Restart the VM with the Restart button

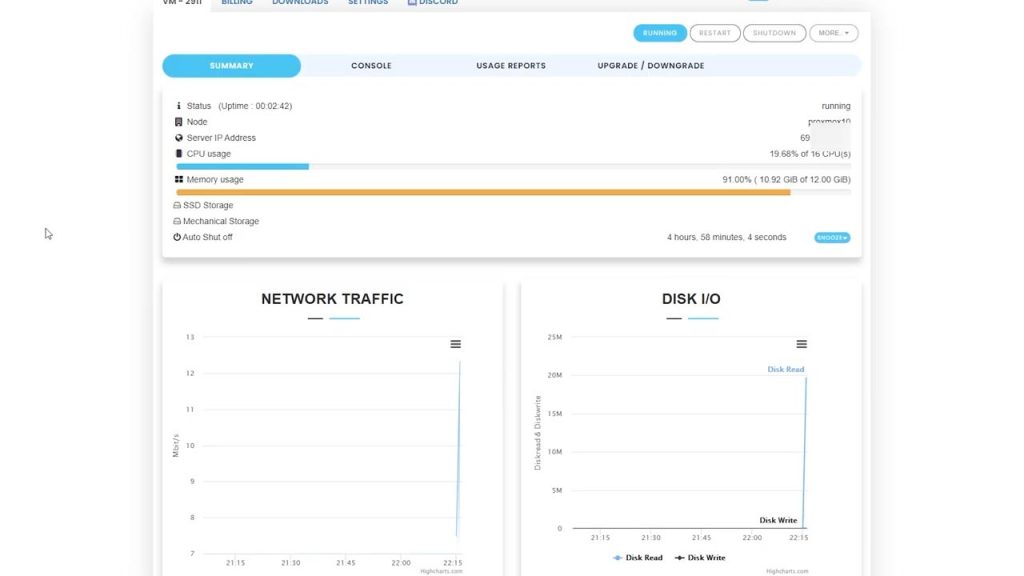(x=715, y=33)
